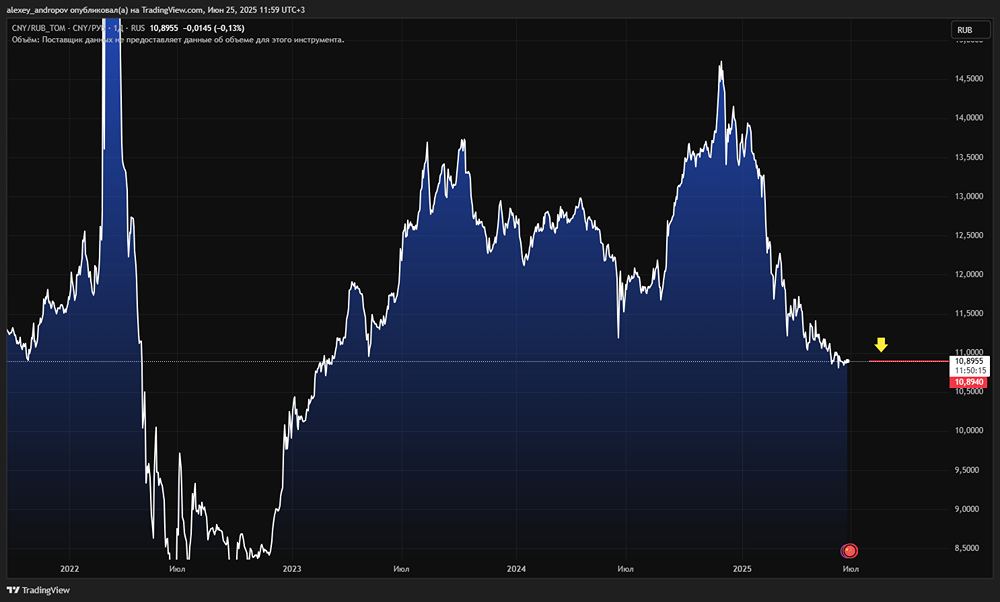Click the 8,5000 price scale label
The width and height of the screenshot is (1000, 602).
[x=969, y=548]
